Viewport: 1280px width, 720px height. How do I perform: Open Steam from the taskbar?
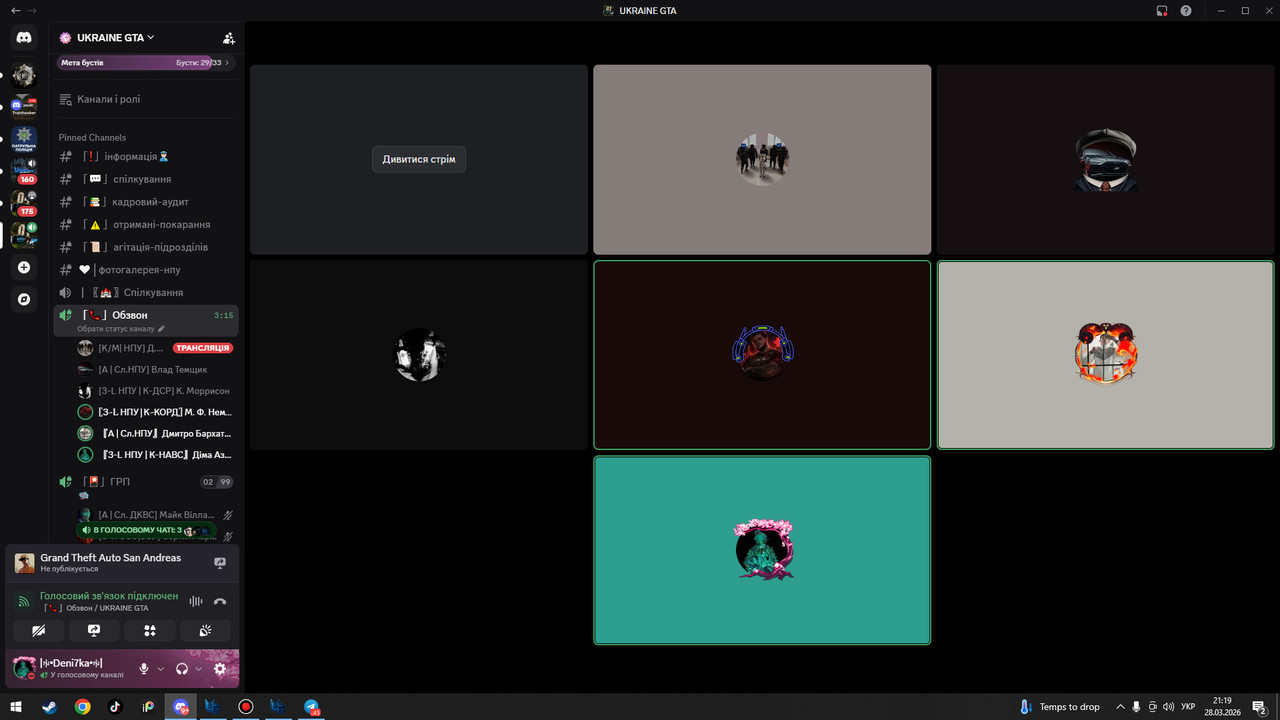(49, 706)
